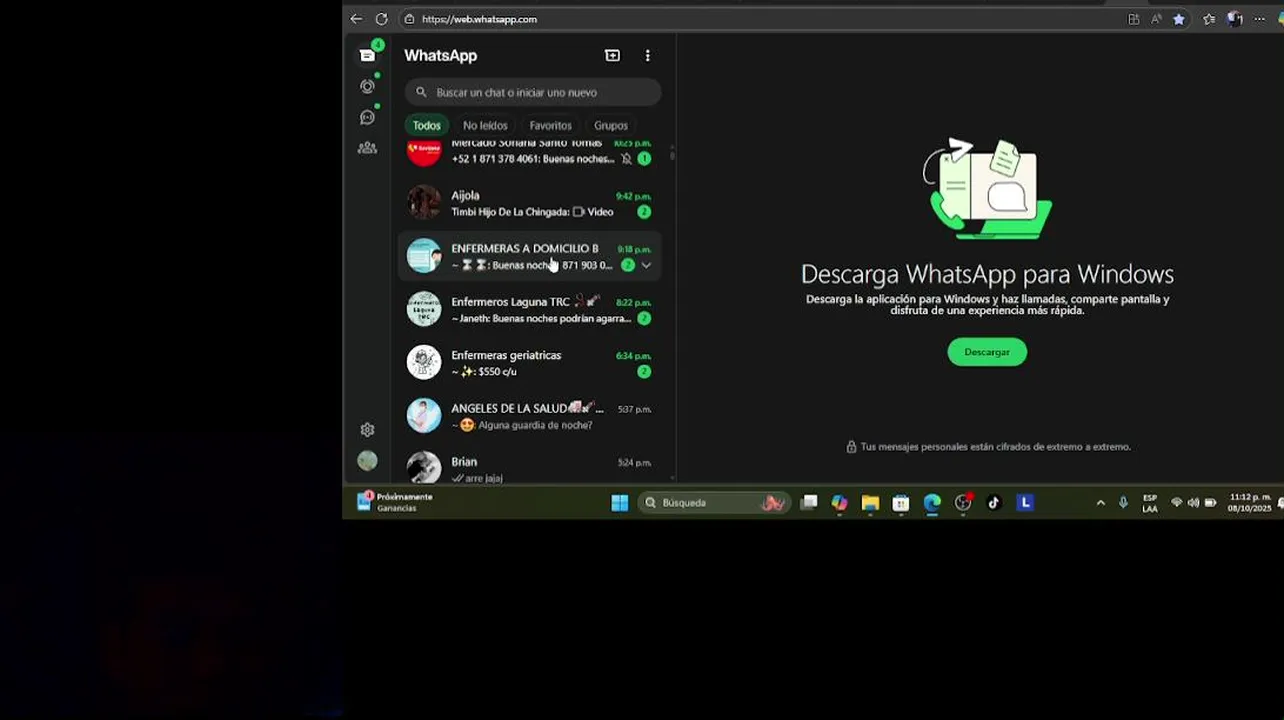Select the Grupos filter tab

point(610,125)
